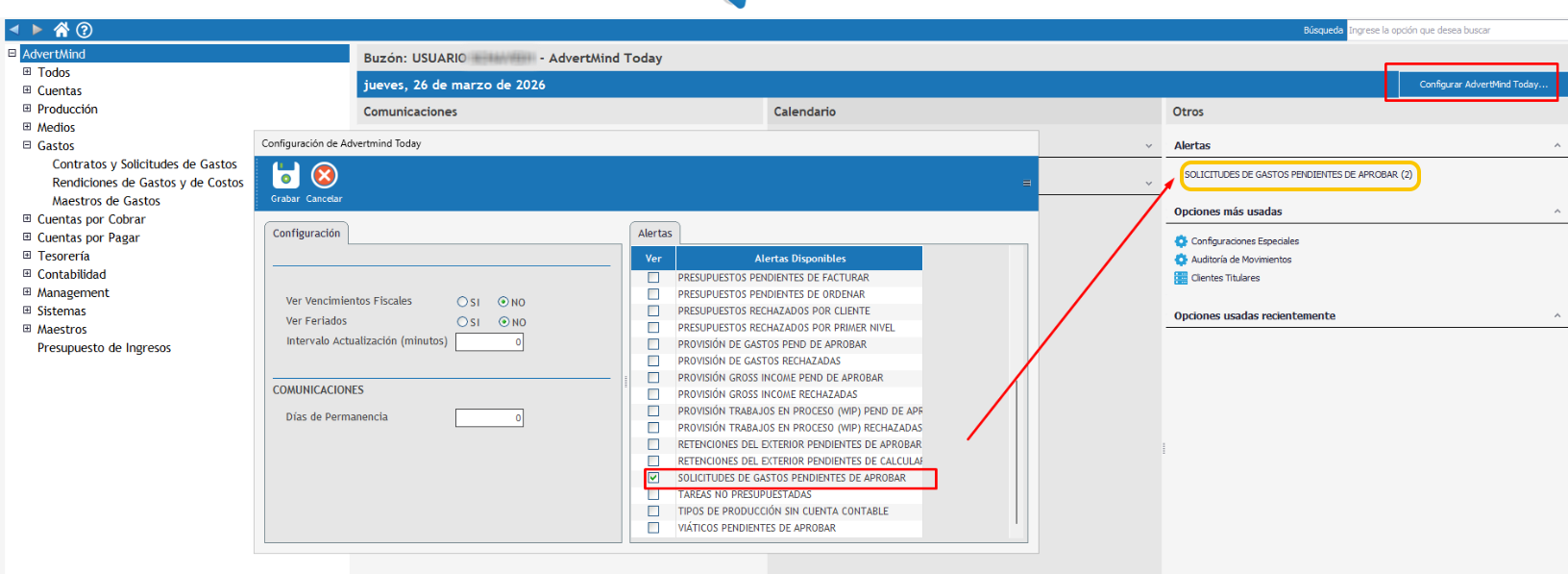Check Presupuestos Pendientes de Ordenar

pyautogui.click(x=653, y=294)
